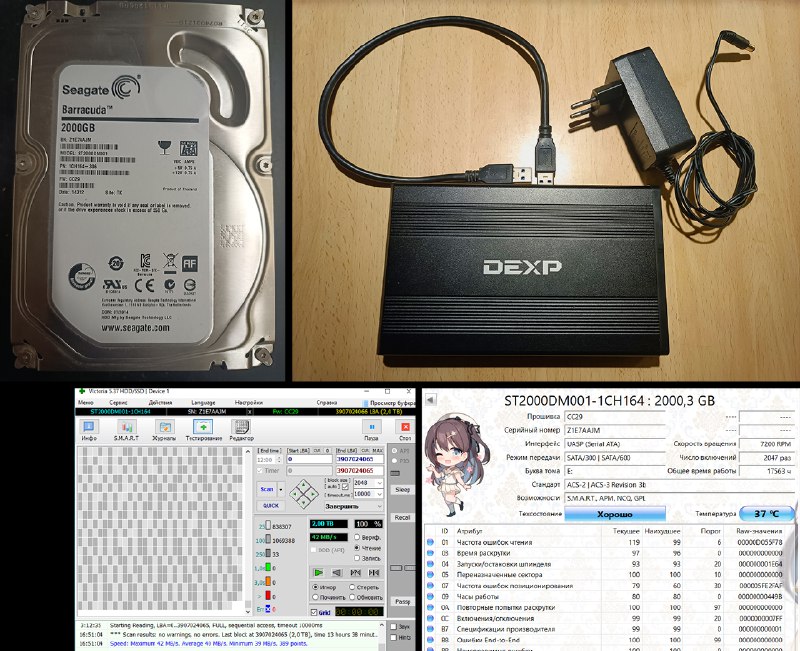The image size is (800, 651).
Task: Open the Редактор toolbar icon
Action: pos(241,427)
